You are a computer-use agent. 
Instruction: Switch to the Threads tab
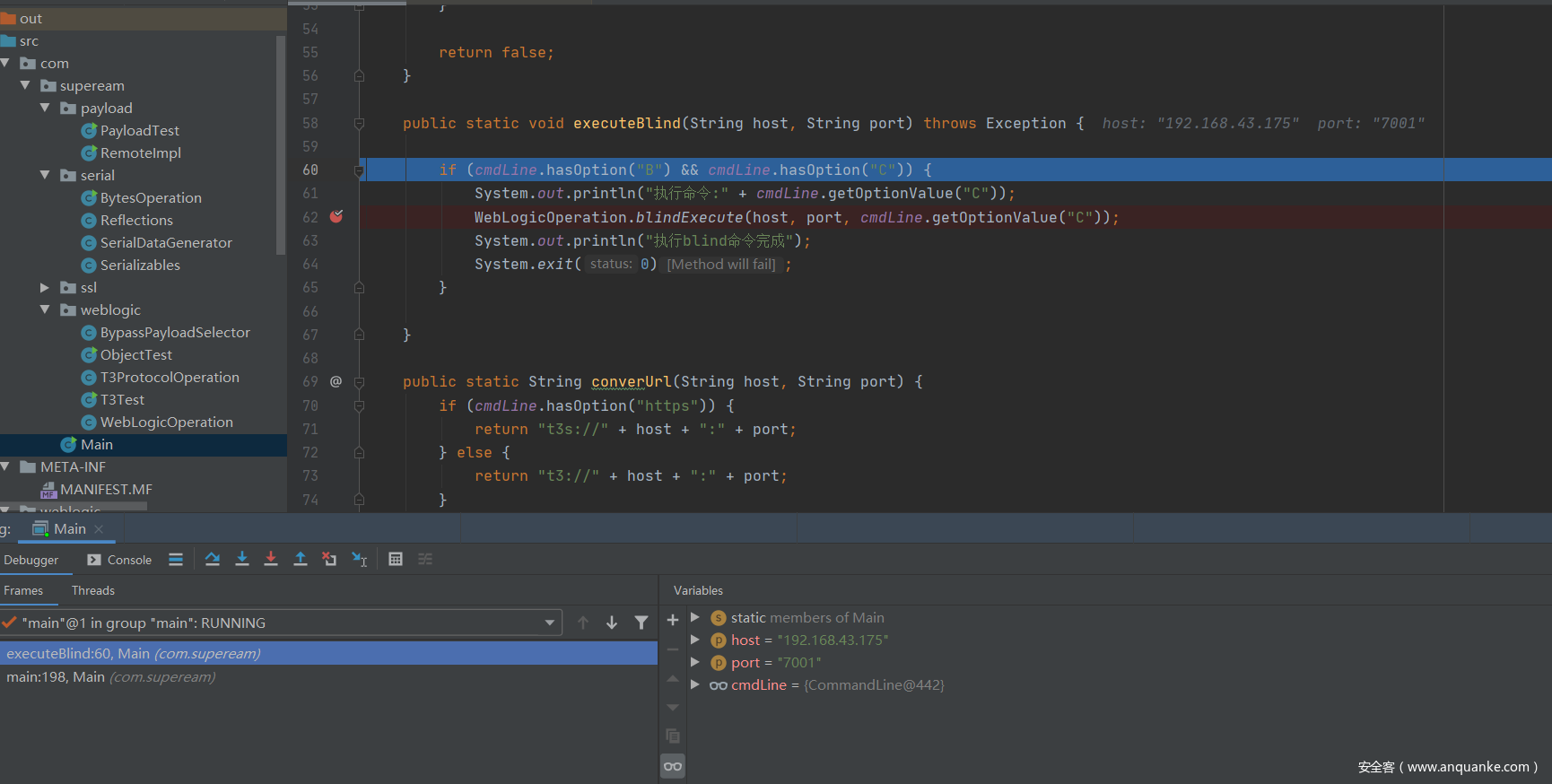coord(93,590)
